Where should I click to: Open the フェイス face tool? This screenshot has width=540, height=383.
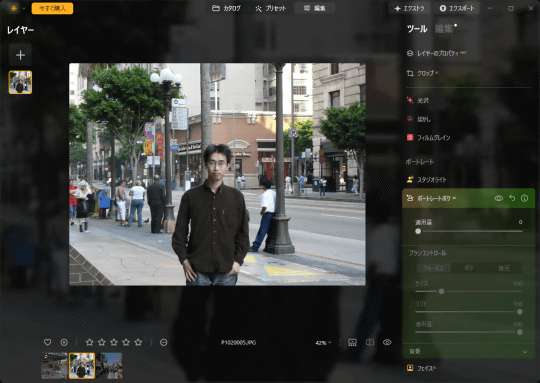[x=421, y=368]
